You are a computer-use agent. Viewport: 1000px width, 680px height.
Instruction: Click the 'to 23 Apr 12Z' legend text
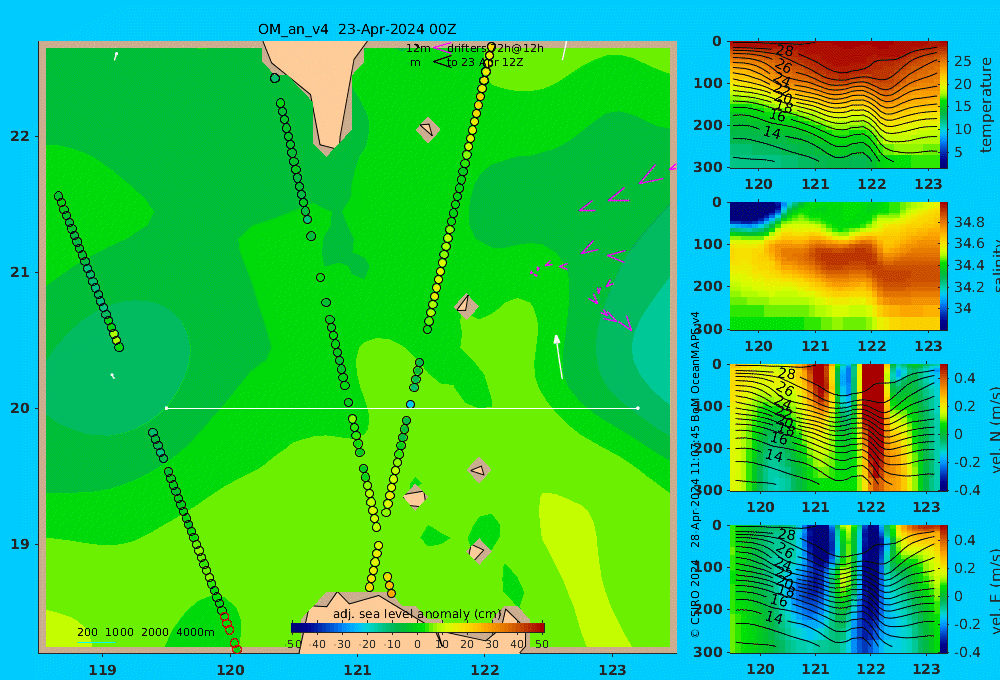(485, 63)
